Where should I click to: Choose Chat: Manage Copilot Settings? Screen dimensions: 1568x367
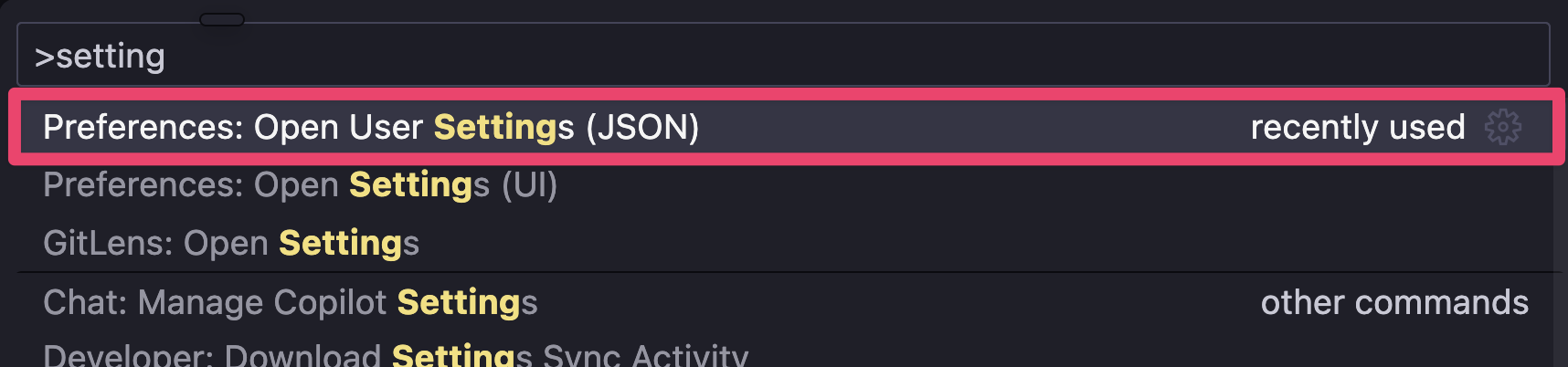290,302
